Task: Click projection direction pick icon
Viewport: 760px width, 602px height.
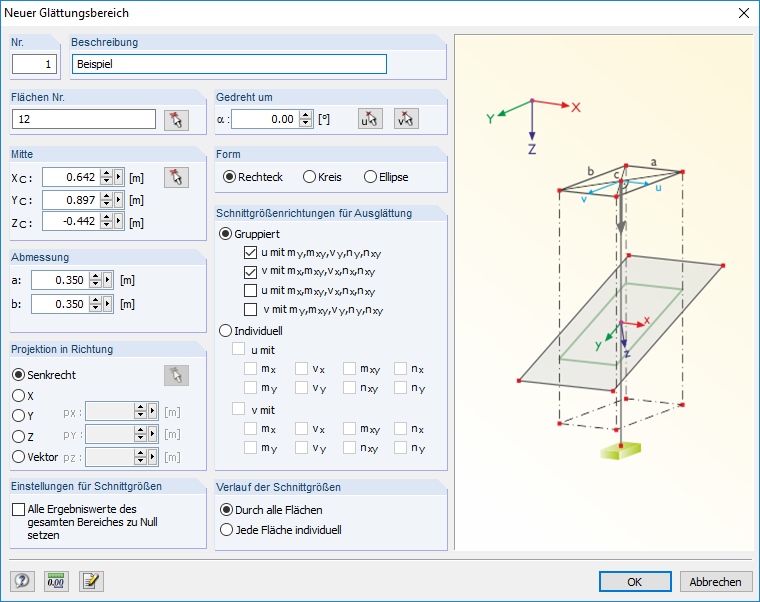Action: 176,375
